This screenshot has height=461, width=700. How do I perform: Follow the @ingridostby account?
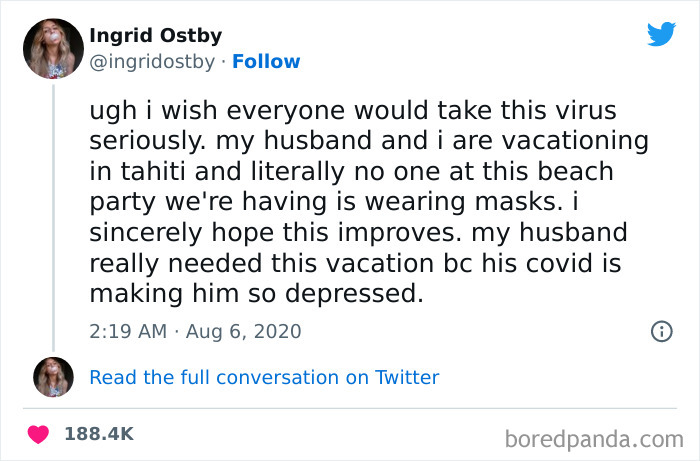[266, 61]
